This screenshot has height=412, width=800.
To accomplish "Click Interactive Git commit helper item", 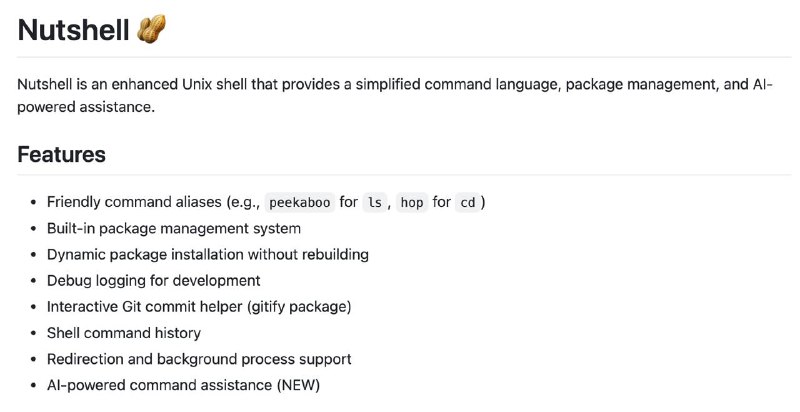I will pyautogui.click(x=199, y=306).
